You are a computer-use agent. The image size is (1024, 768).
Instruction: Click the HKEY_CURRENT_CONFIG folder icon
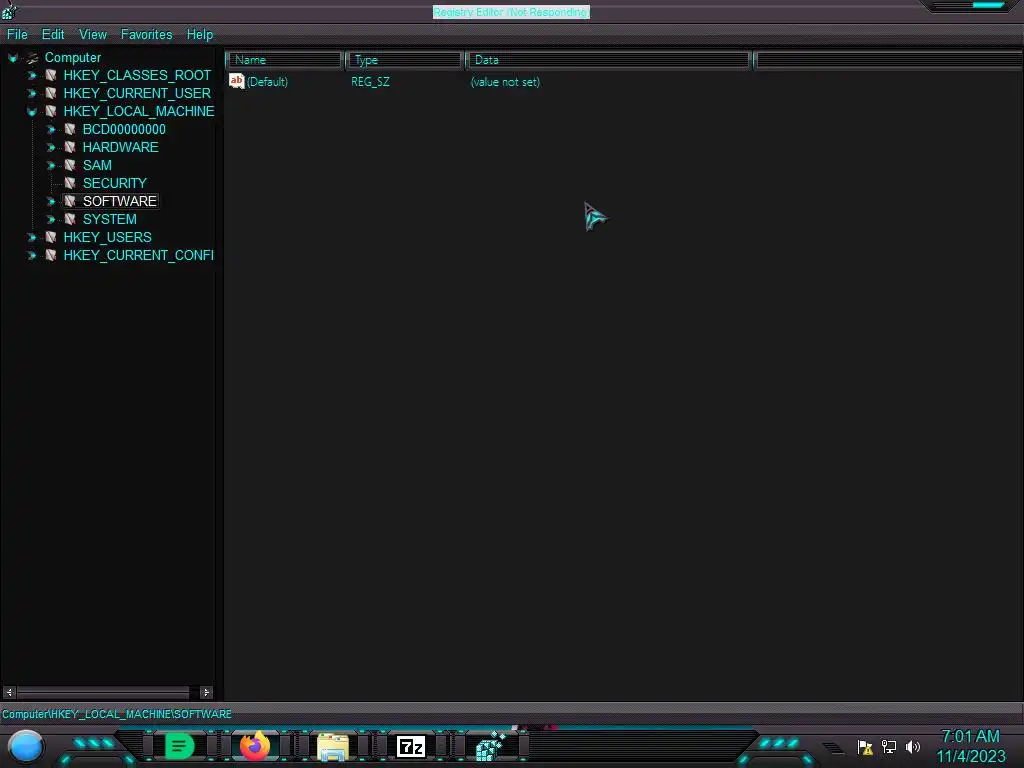click(x=50, y=255)
